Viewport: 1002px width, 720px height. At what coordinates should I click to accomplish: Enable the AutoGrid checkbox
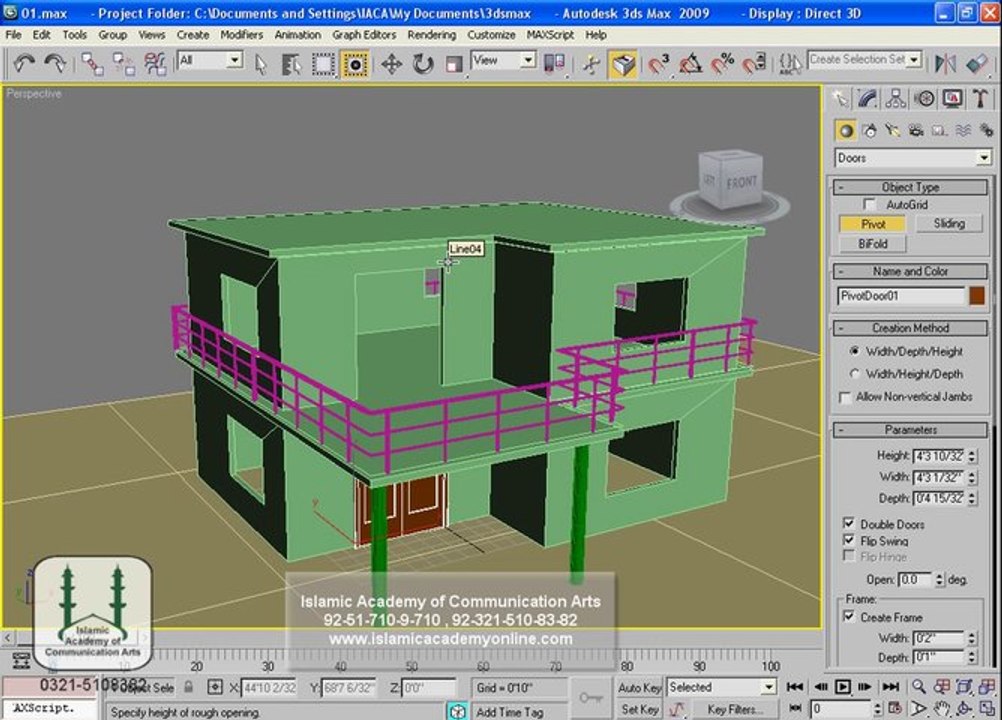(x=869, y=204)
